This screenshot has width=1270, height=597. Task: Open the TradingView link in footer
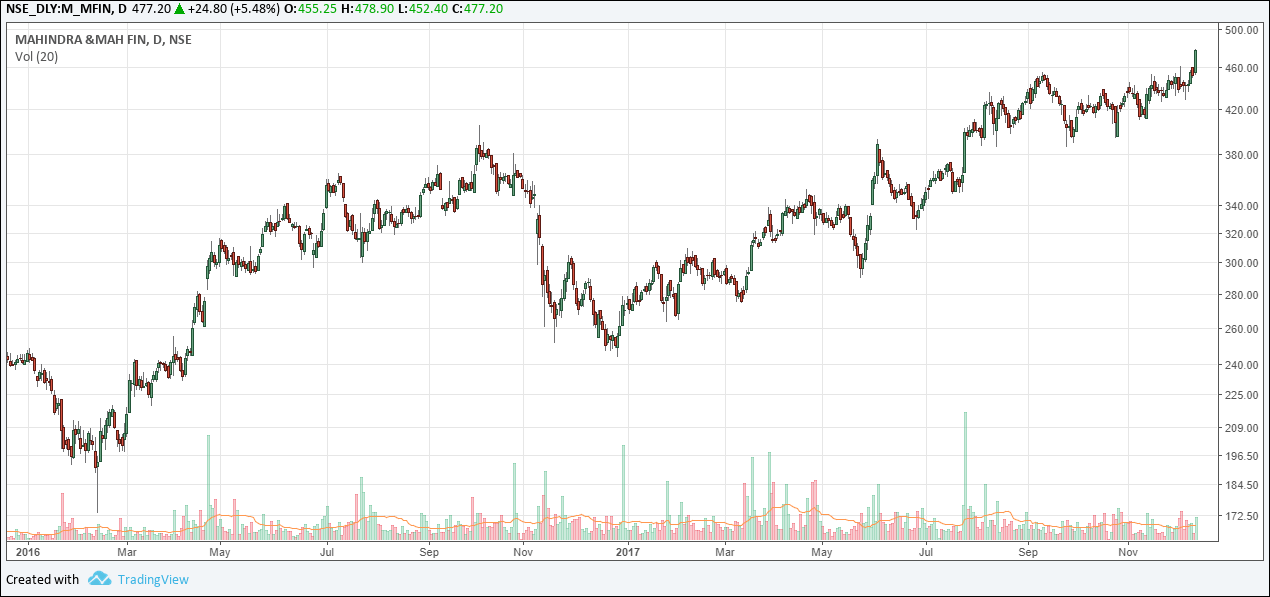pos(152,579)
